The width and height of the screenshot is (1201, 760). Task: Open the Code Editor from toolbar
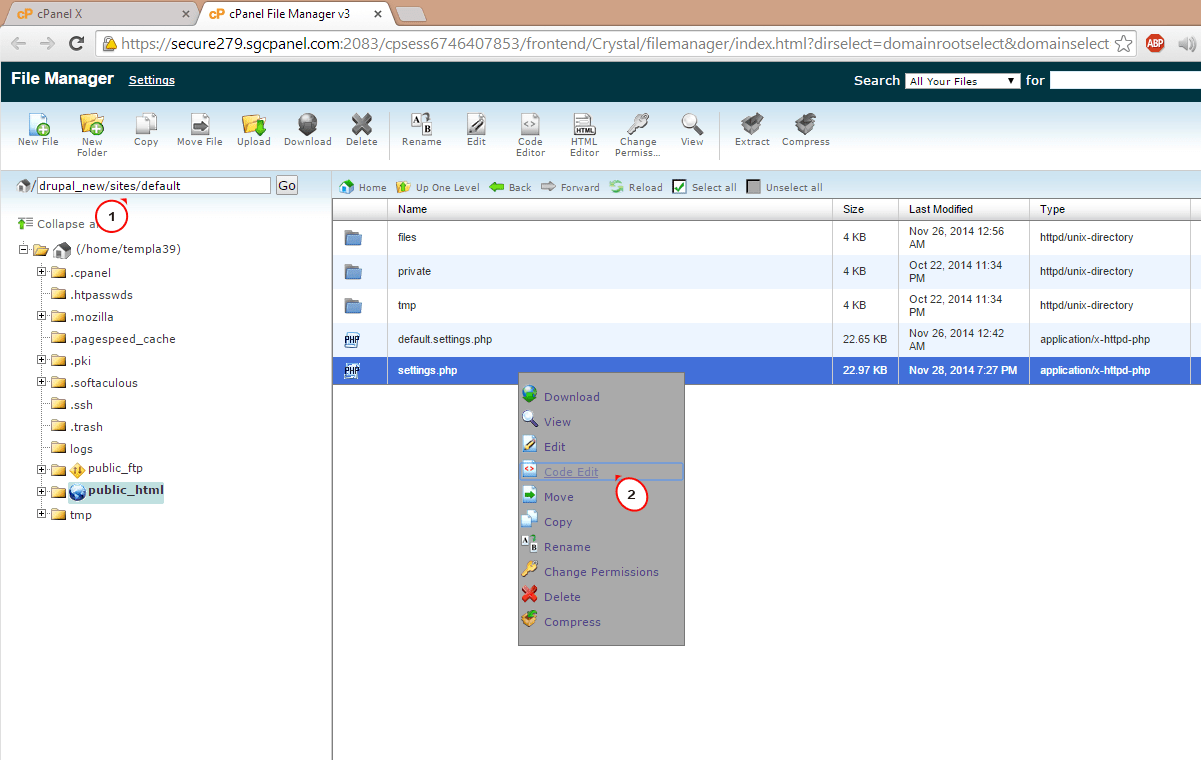[x=530, y=124]
